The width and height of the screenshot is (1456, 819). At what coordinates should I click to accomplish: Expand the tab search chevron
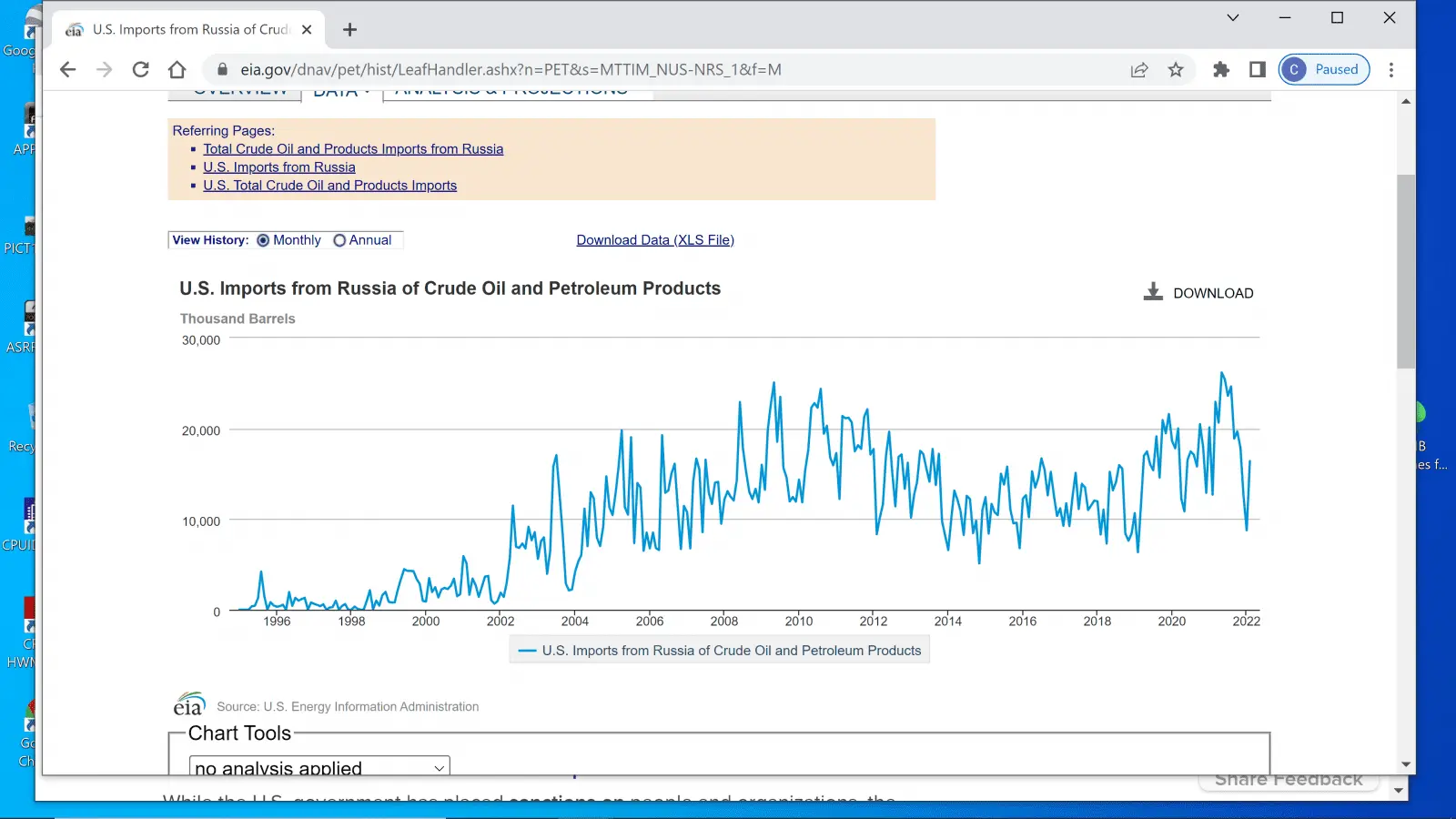1232,17
